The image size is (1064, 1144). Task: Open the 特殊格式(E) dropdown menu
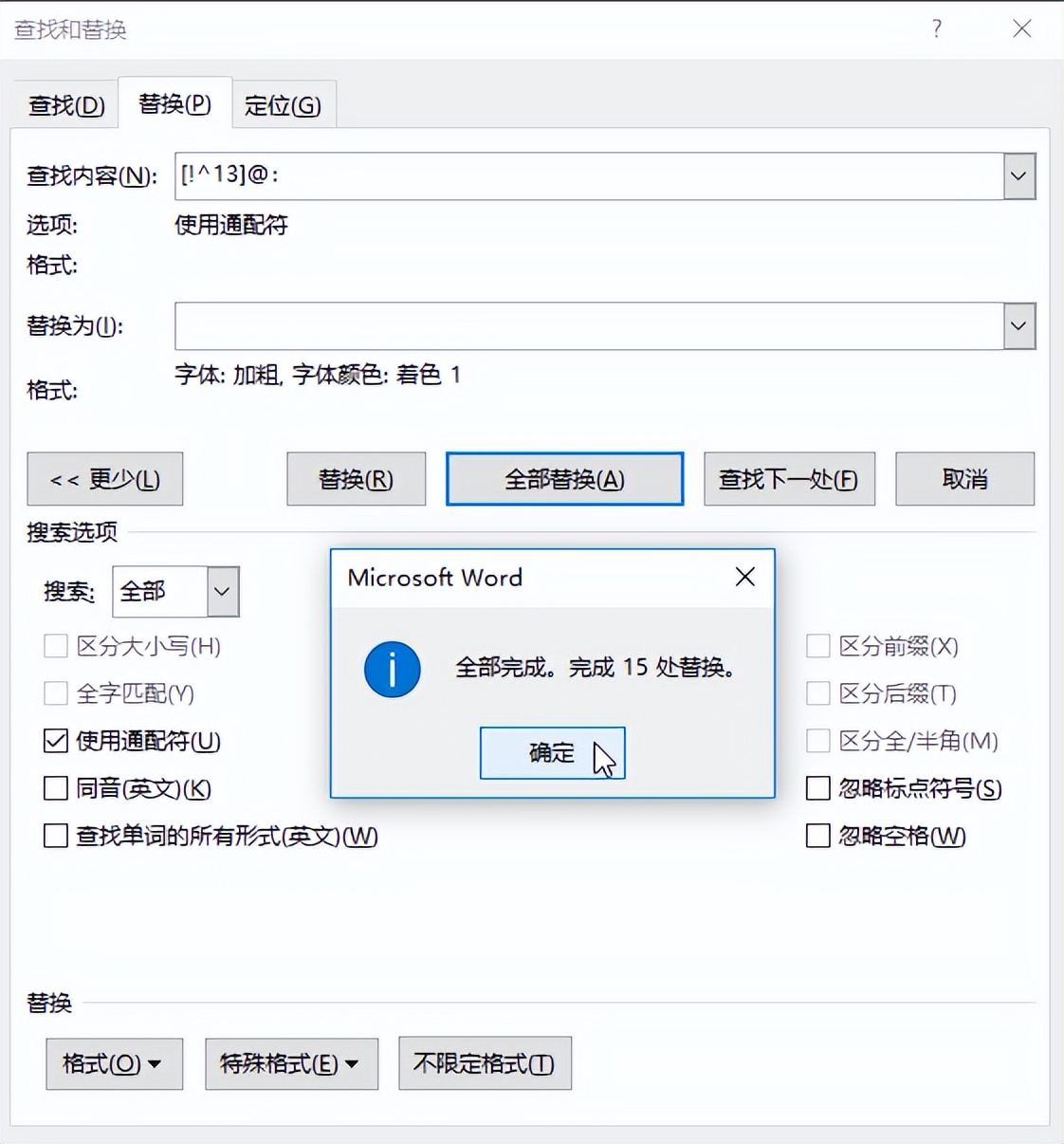pyautogui.click(x=291, y=1063)
